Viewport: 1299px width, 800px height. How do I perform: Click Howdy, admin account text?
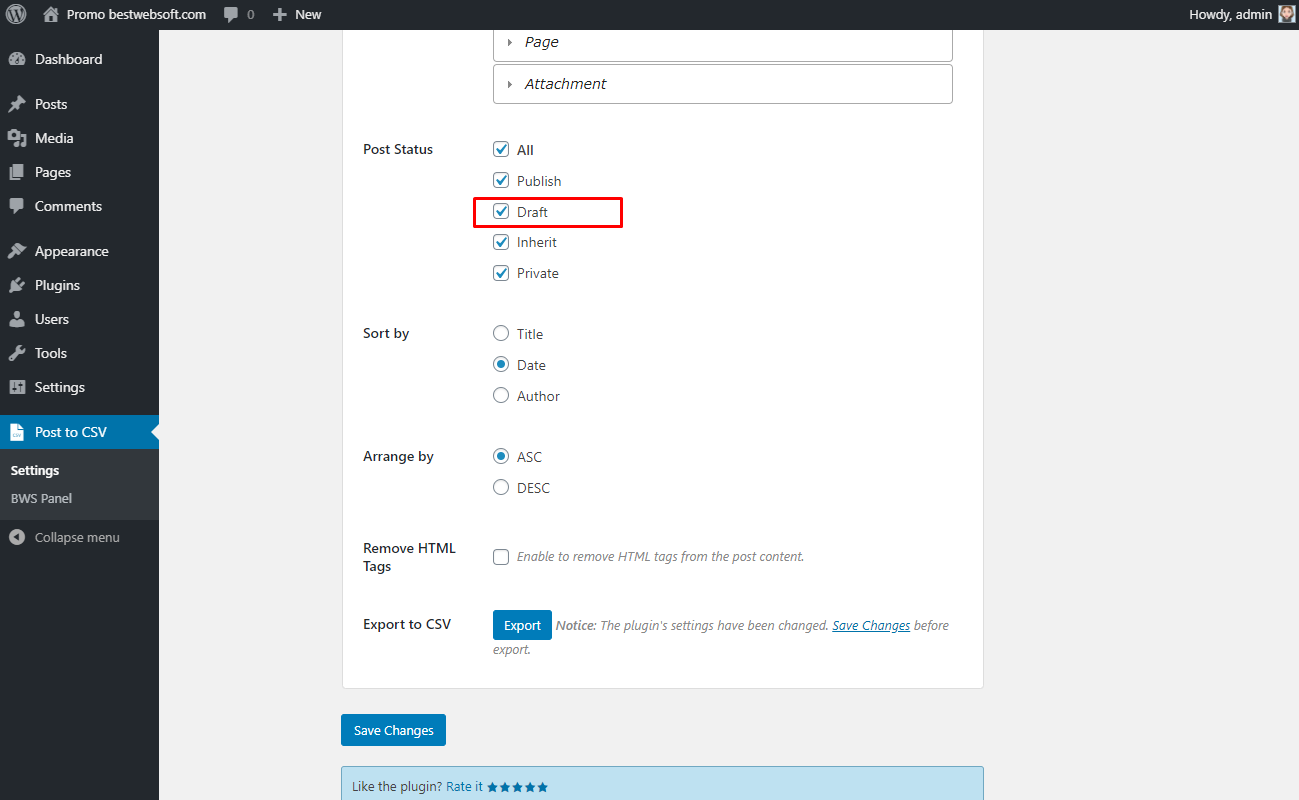(x=1230, y=14)
